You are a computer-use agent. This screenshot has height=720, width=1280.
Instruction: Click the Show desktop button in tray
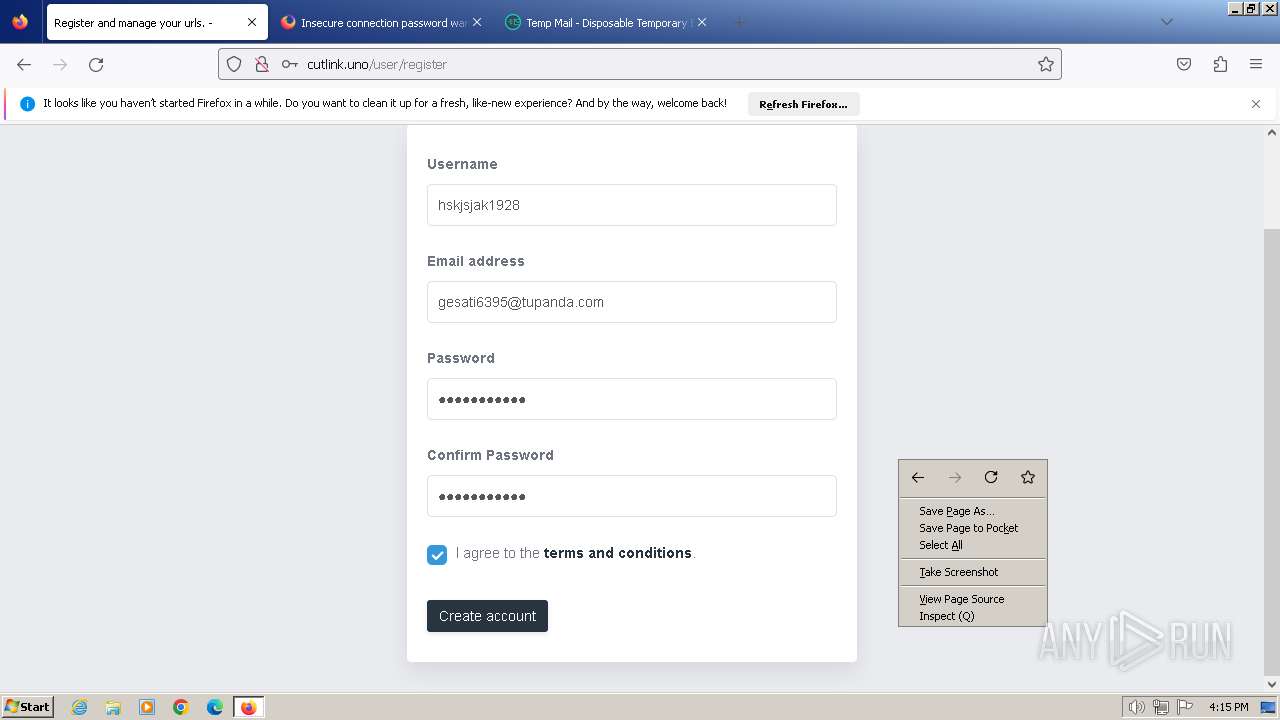(x=1268, y=707)
